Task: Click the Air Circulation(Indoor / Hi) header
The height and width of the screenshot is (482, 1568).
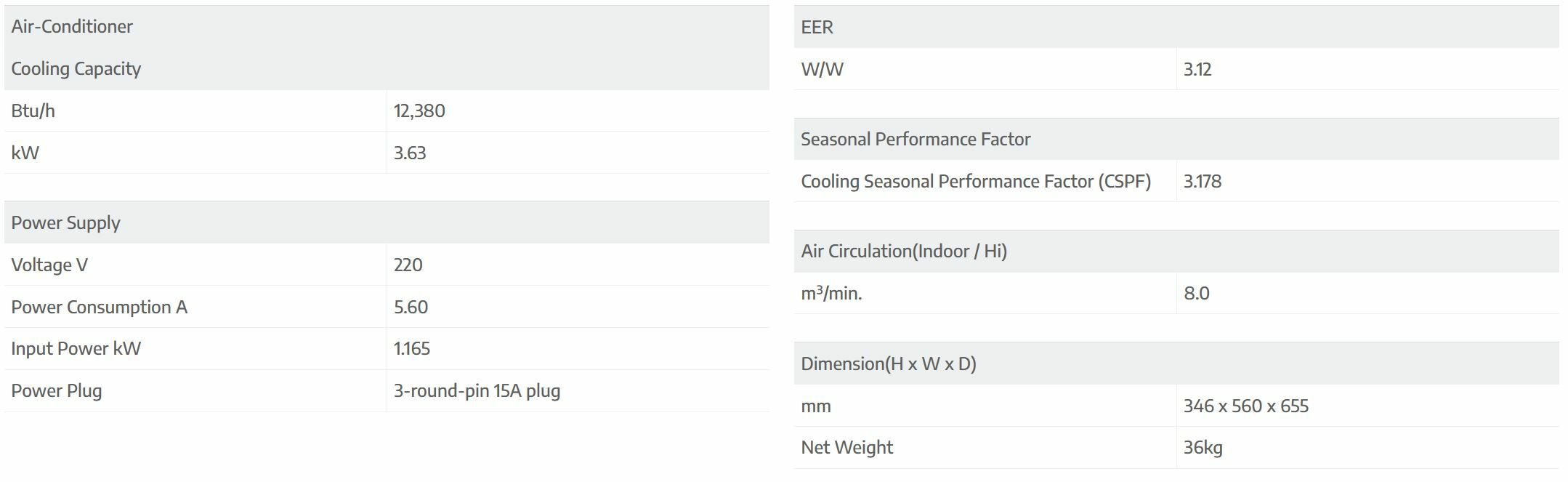Action: click(x=904, y=252)
